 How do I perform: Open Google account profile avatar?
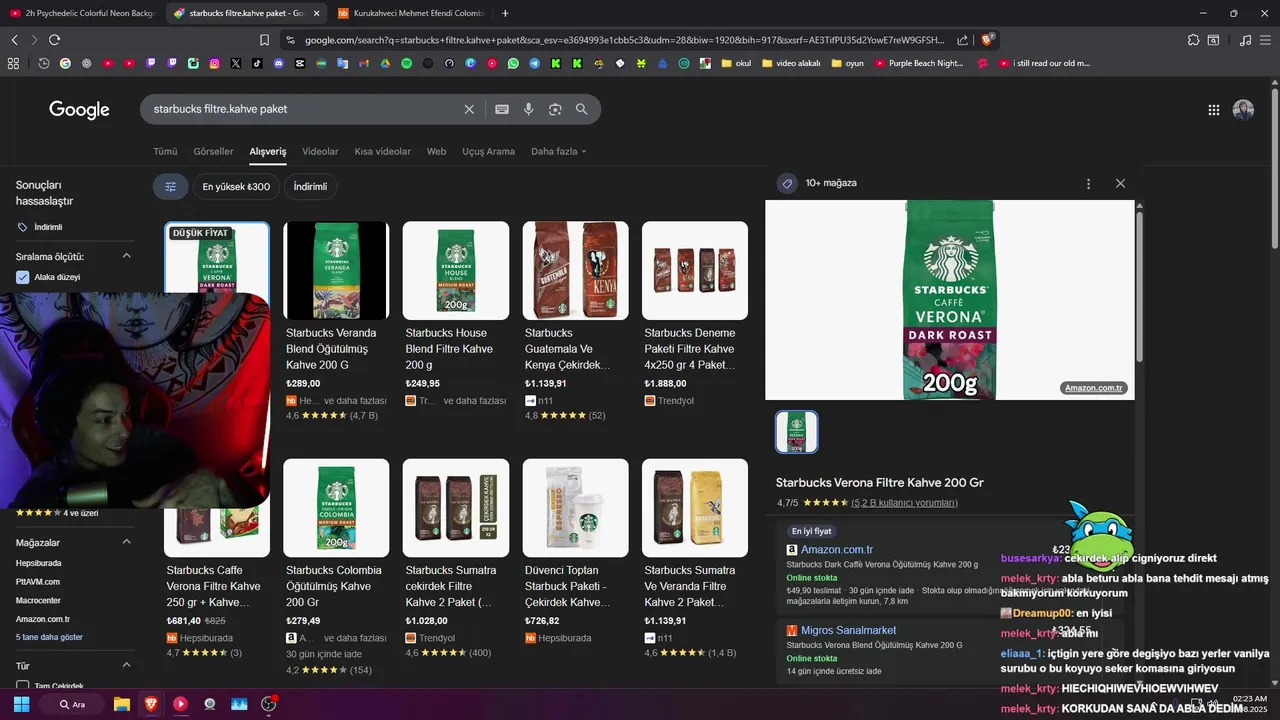tap(1243, 110)
